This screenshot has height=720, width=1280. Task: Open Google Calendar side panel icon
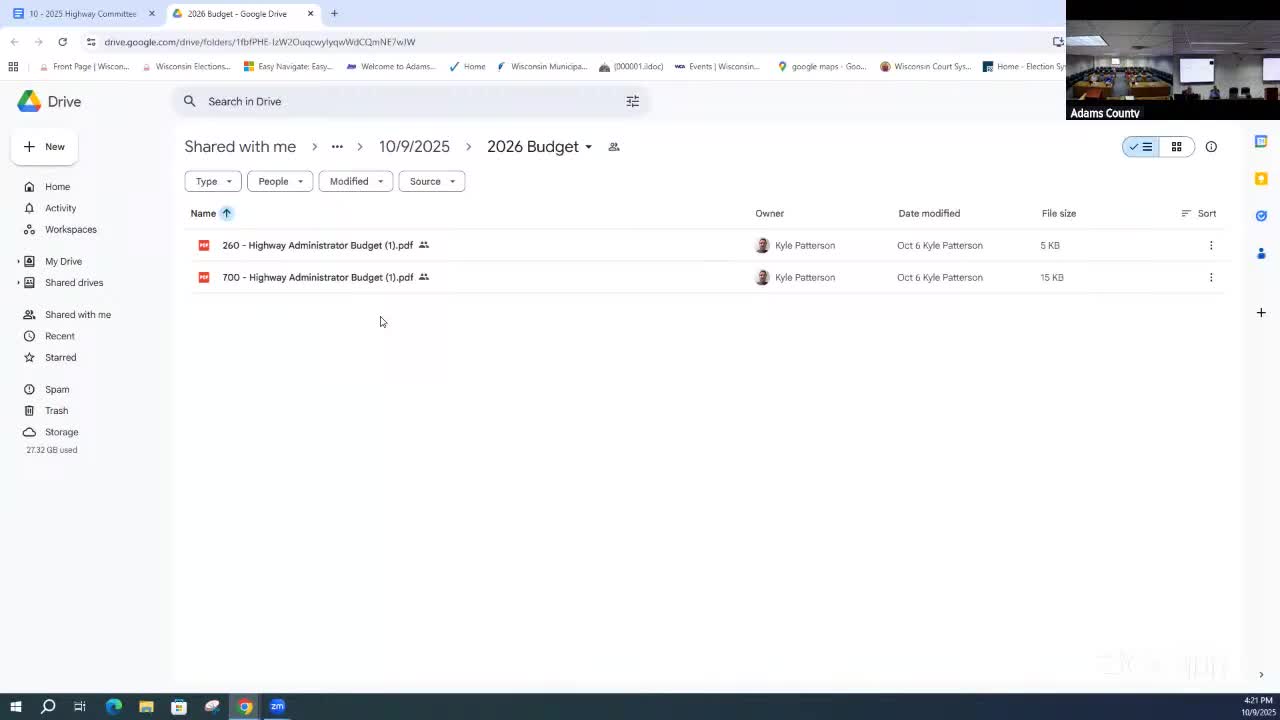click(x=1261, y=142)
